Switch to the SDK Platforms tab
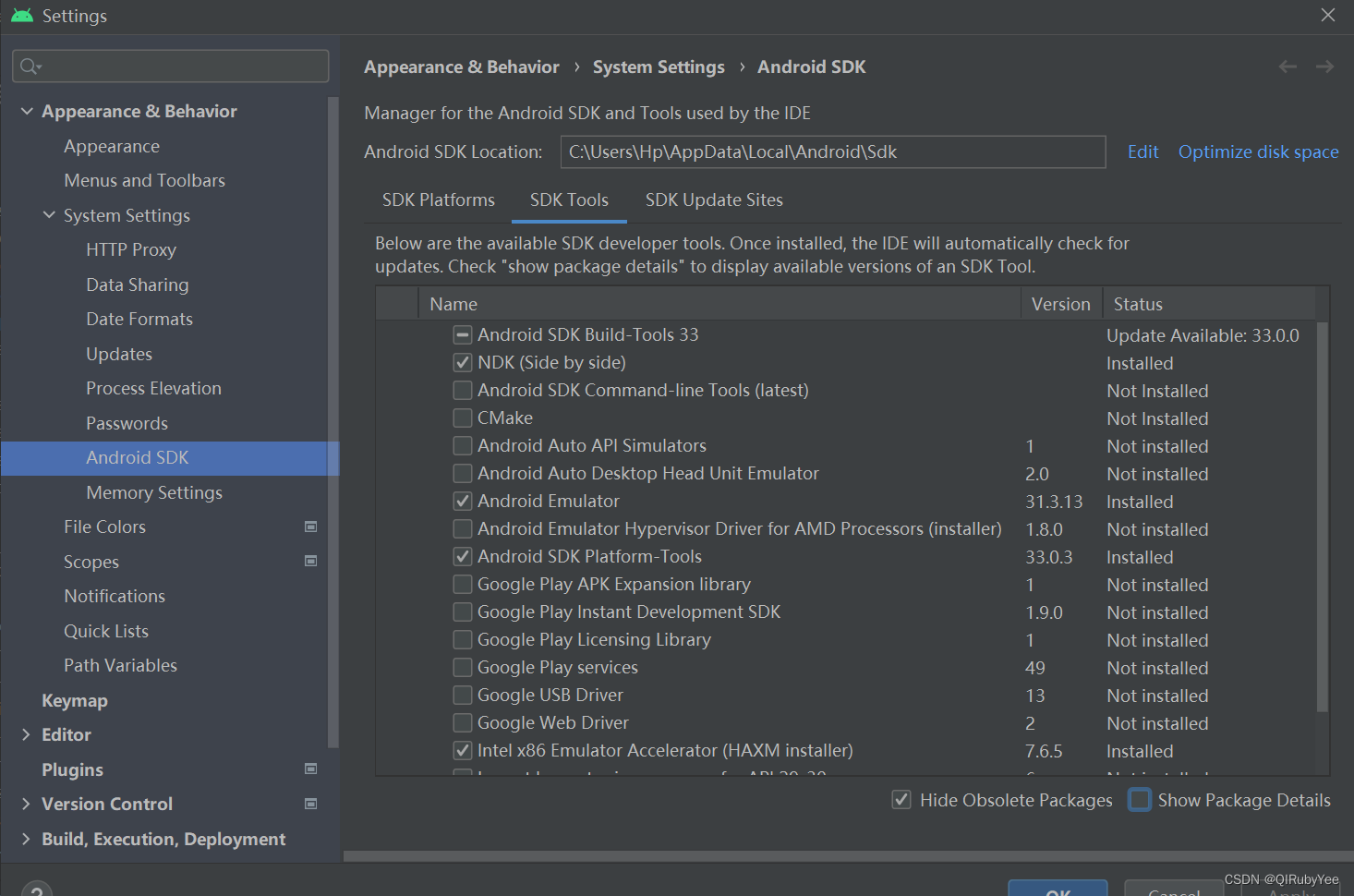The width and height of the screenshot is (1354, 896). tap(439, 200)
